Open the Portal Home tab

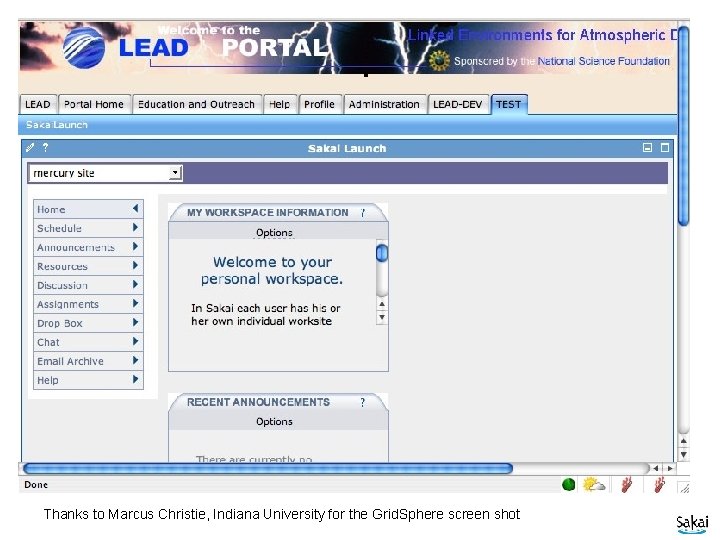click(x=94, y=104)
